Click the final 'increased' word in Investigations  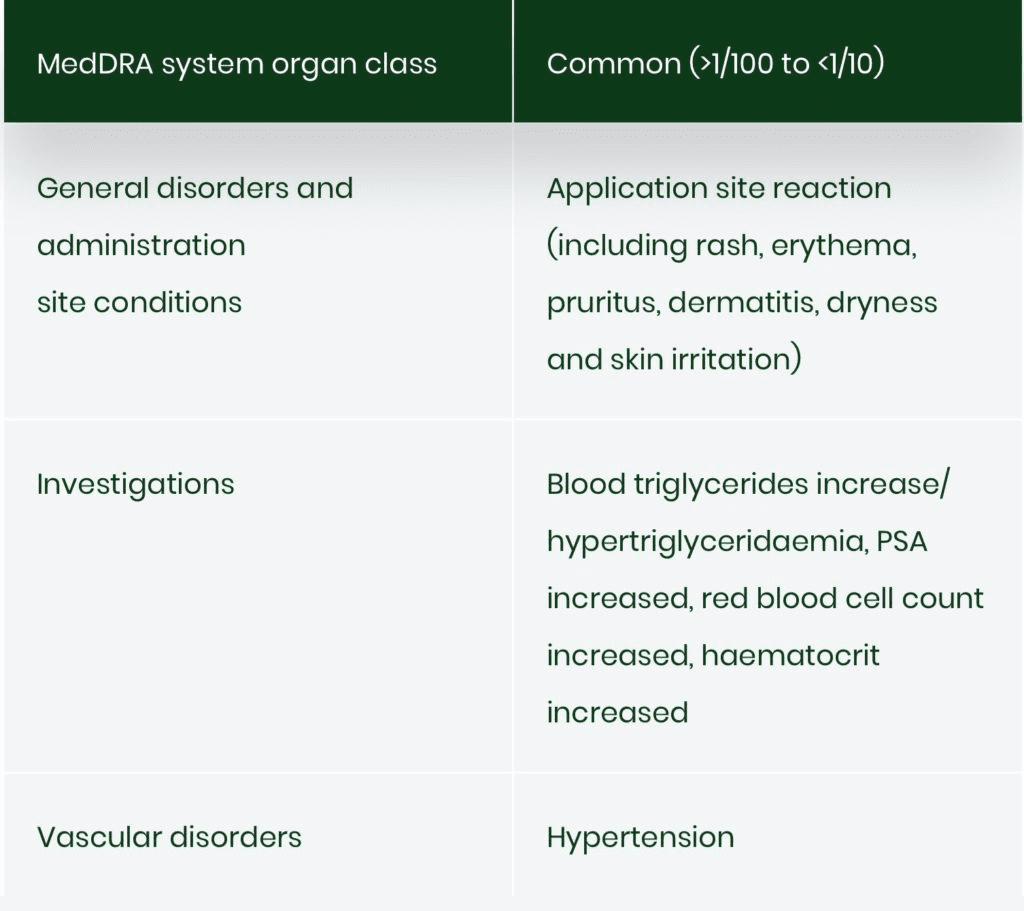point(618,712)
